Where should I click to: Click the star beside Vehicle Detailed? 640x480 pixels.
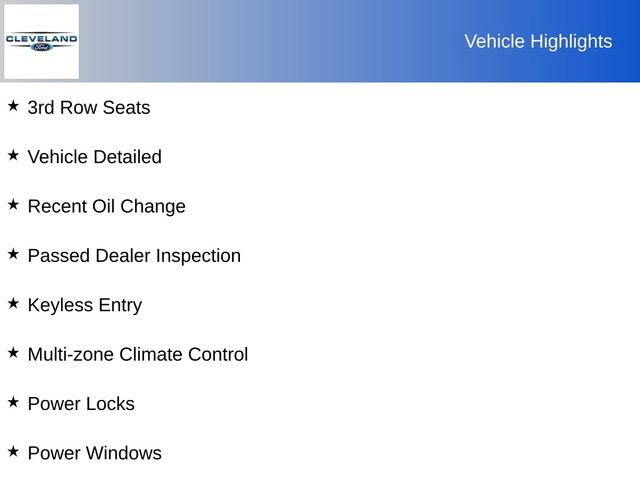[13, 155]
